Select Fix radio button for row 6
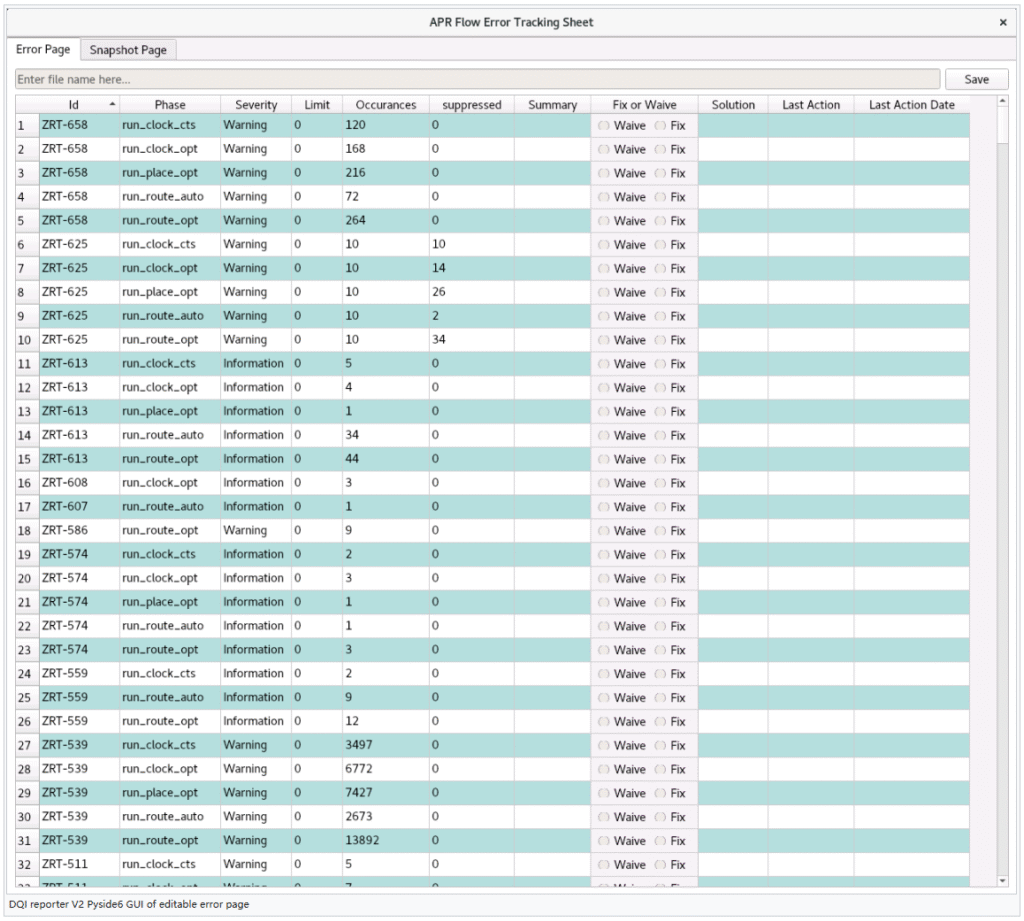This screenshot has width=1024, height=921. [660, 245]
